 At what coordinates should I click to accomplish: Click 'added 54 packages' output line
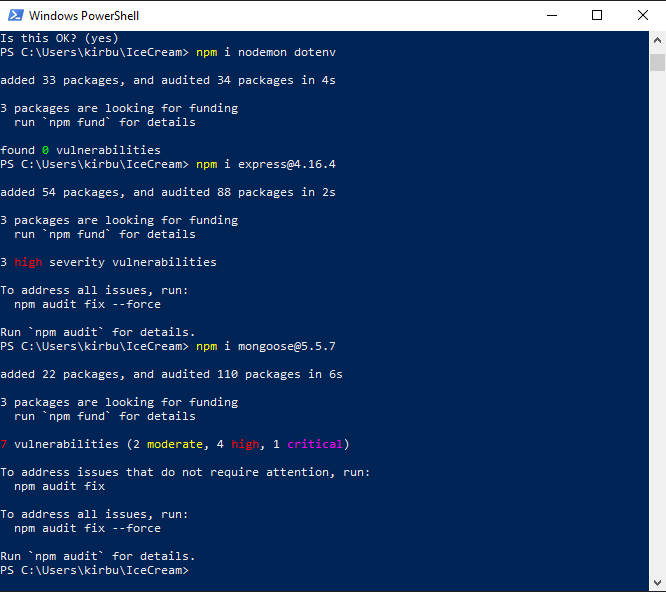click(168, 192)
